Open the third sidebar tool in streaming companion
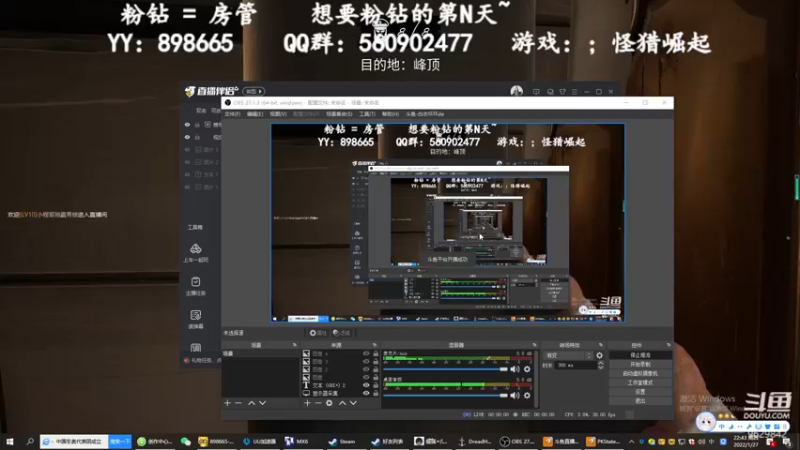800x450 pixels. tap(196, 319)
